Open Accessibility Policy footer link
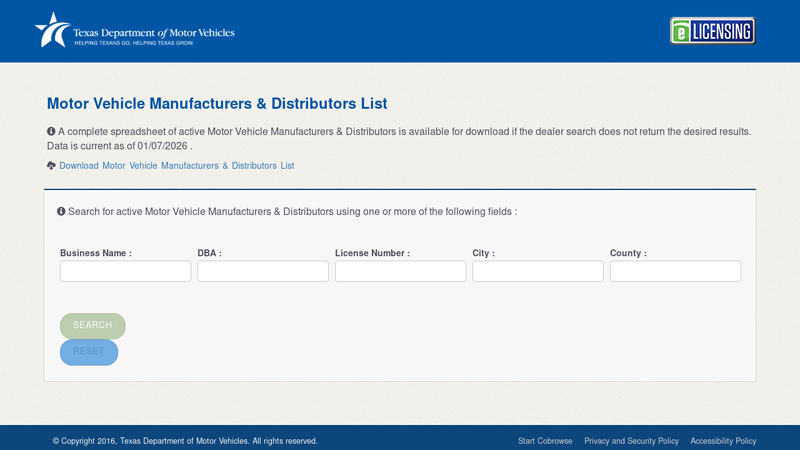 723,441
